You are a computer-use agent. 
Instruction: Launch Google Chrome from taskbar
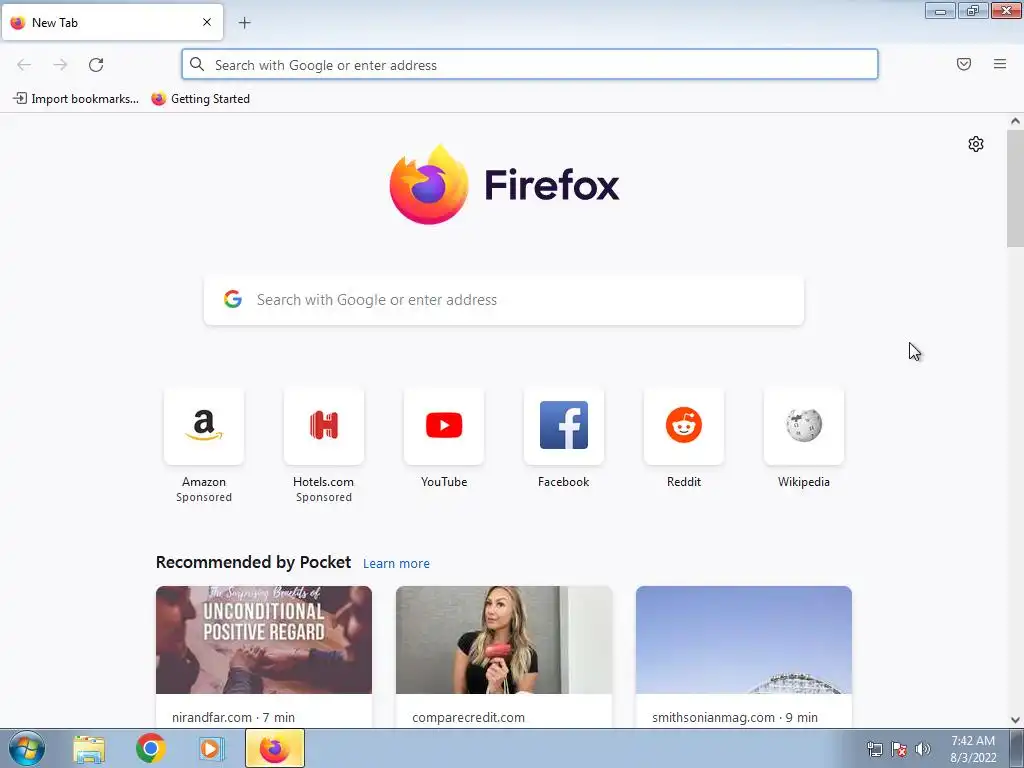150,748
